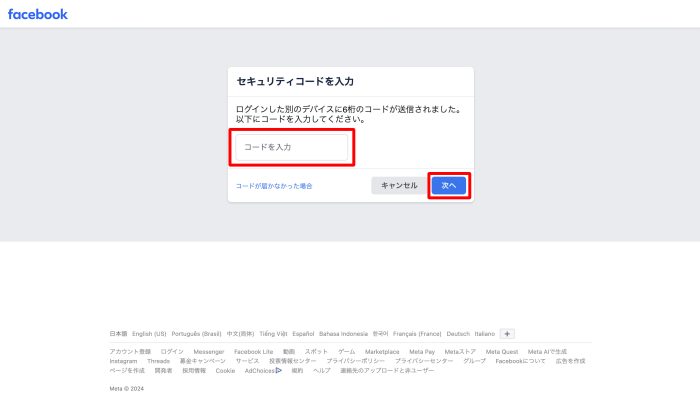The image size is (700, 407).
Task: Choose Español from language list
Action: click(x=303, y=333)
